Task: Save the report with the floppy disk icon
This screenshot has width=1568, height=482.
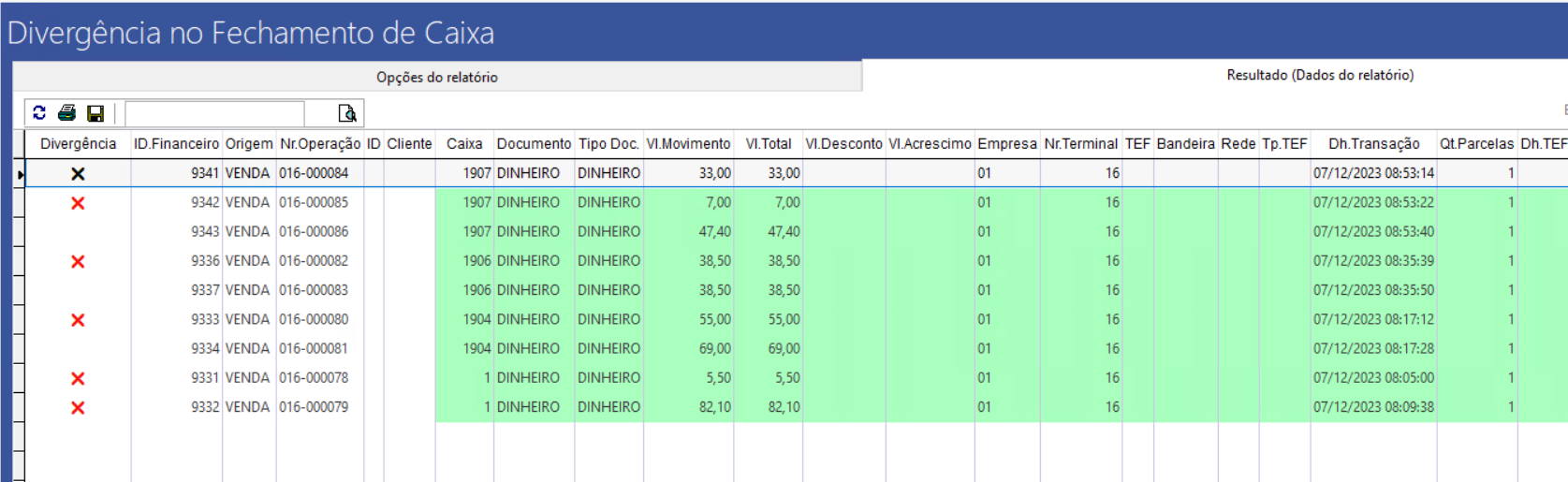Action: (x=95, y=113)
